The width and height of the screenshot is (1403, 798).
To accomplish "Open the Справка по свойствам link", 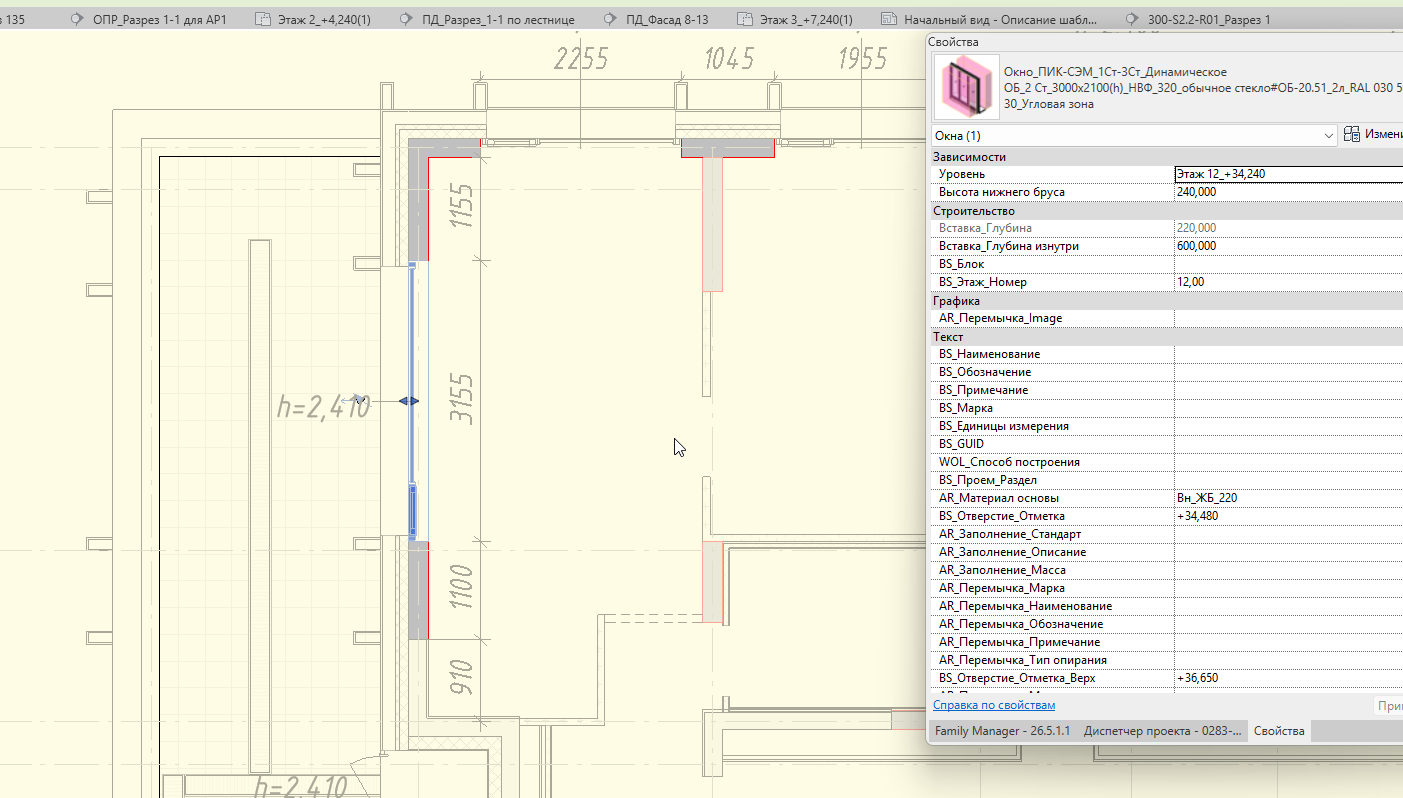I will tap(993, 705).
